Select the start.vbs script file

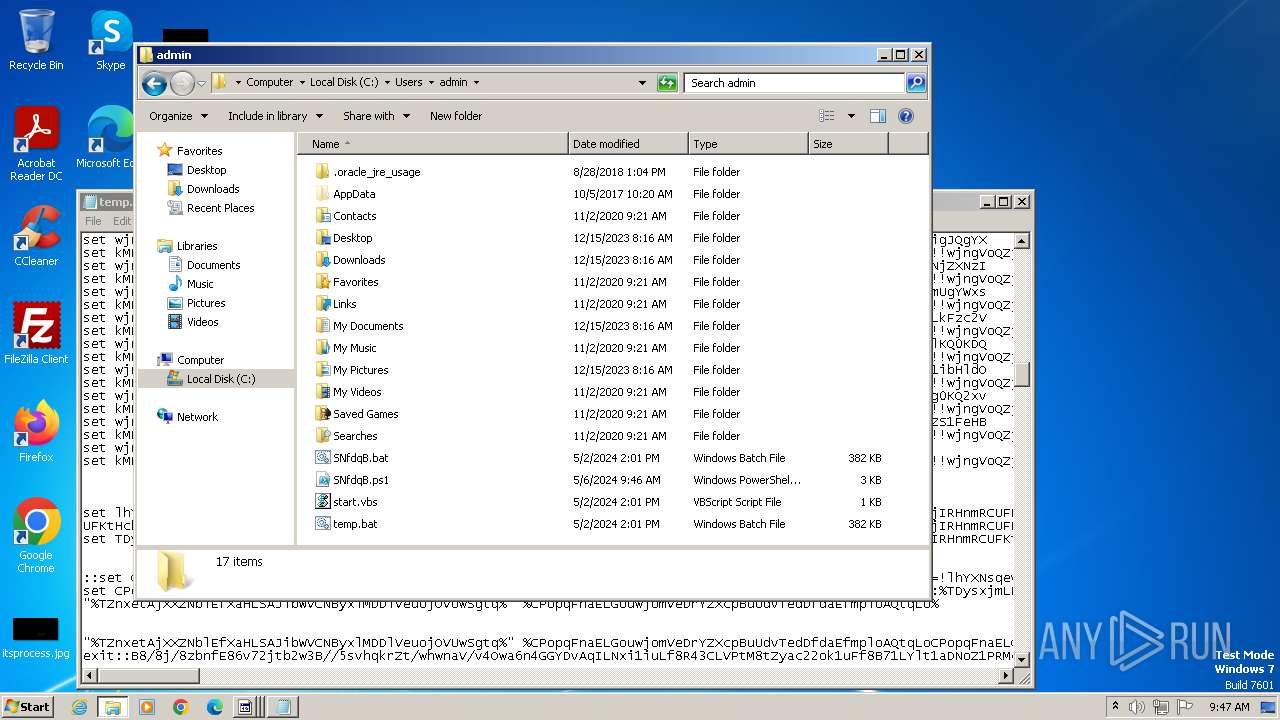click(355, 502)
